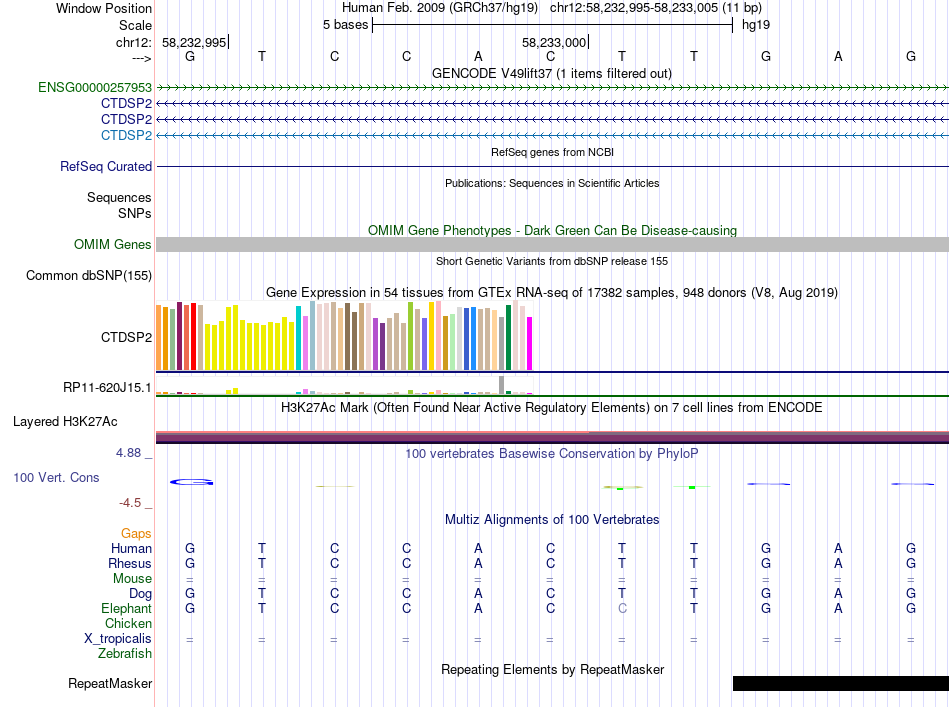The height and width of the screenshot is (707, 950).
Task: Click the Mouse species label
Action: click(x=132, y=579)
